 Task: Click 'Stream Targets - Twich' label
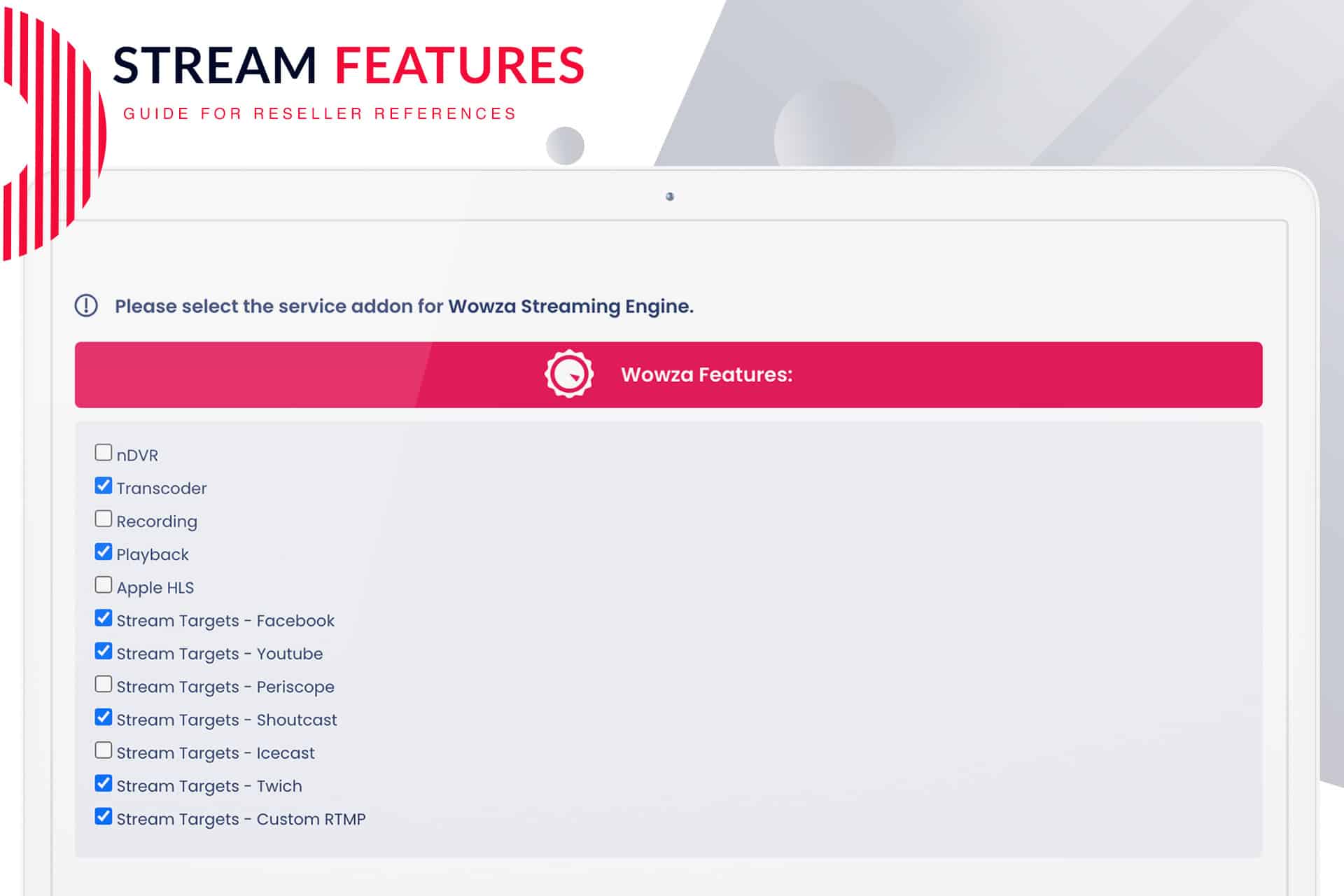(209, 786)
